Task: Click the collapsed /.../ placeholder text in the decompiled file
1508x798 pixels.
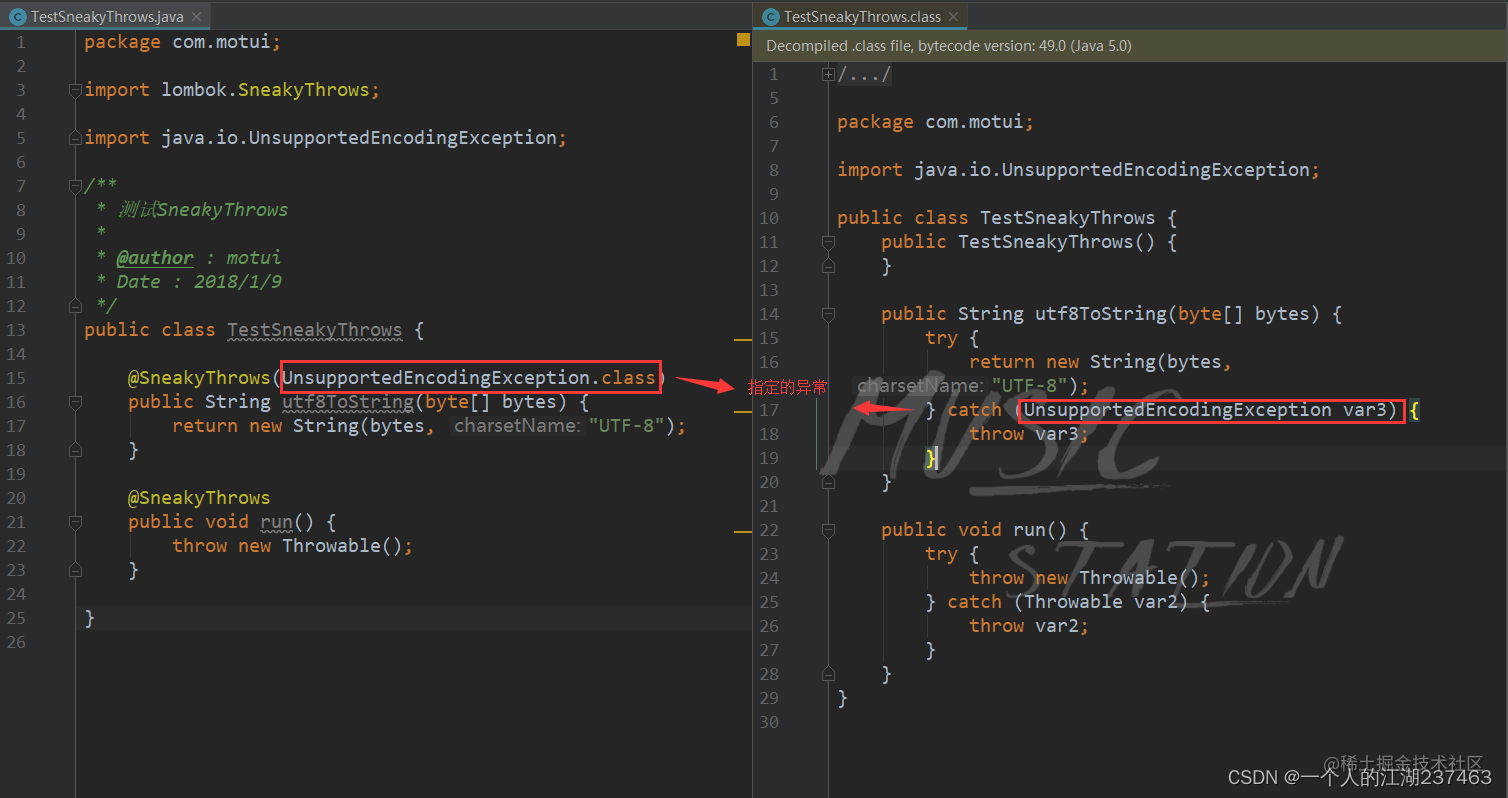Action: point(864,74)
